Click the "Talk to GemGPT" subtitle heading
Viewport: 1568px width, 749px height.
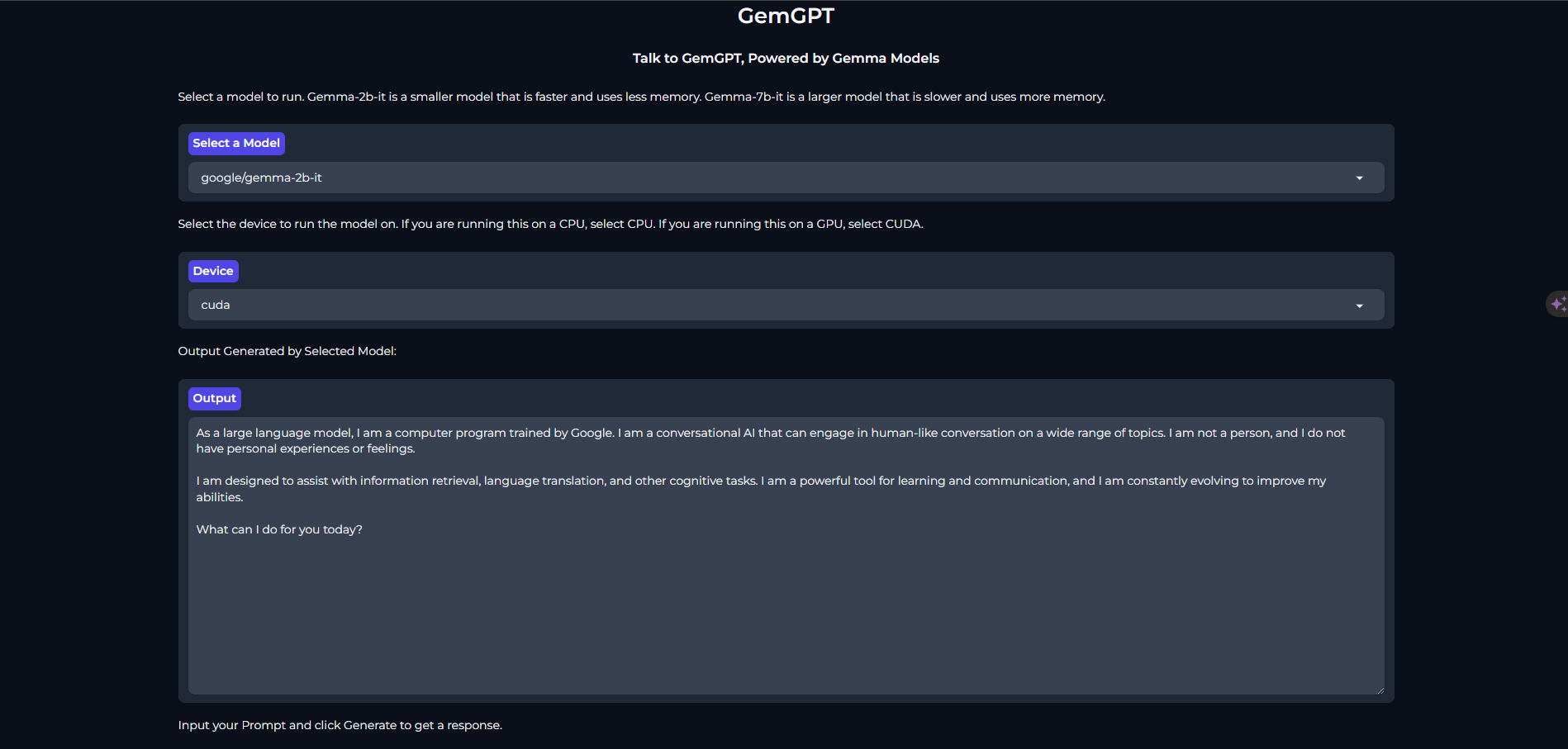[786, 58]
